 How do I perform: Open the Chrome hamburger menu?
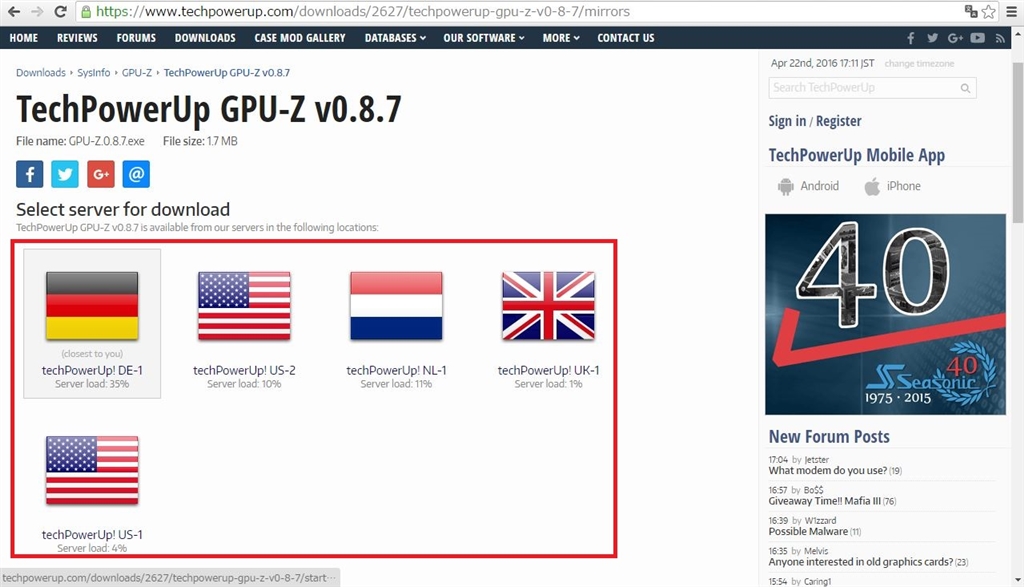(1012, 11)
